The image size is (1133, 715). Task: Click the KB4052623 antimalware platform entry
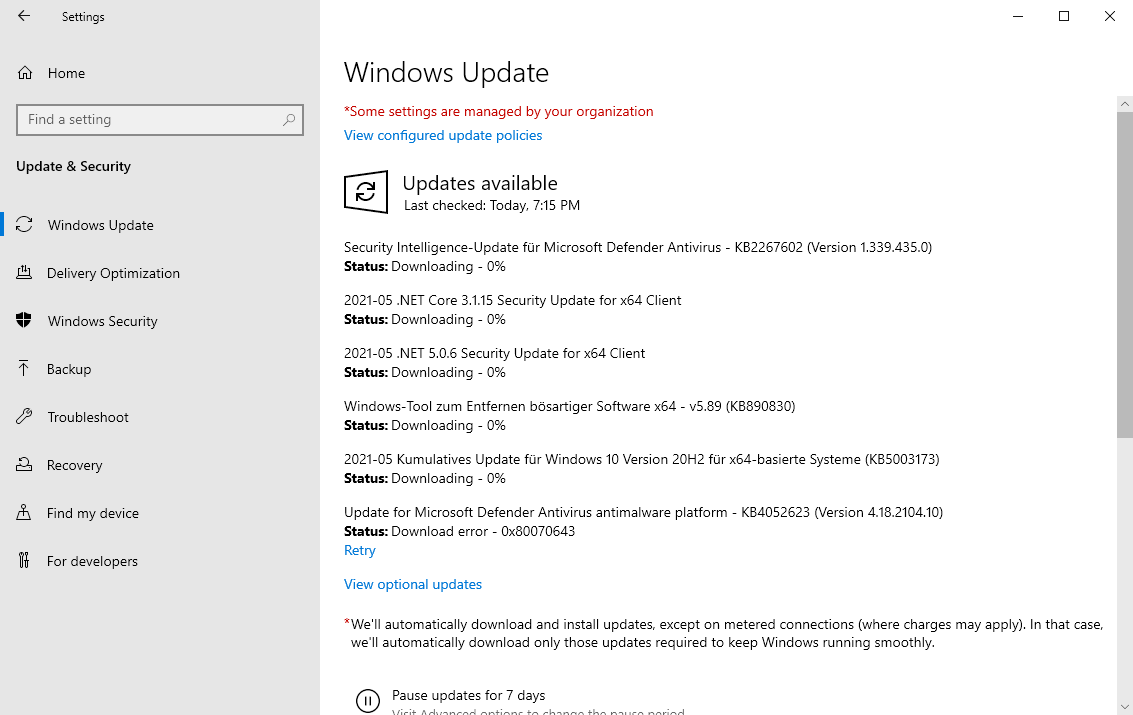click(643, 512)
